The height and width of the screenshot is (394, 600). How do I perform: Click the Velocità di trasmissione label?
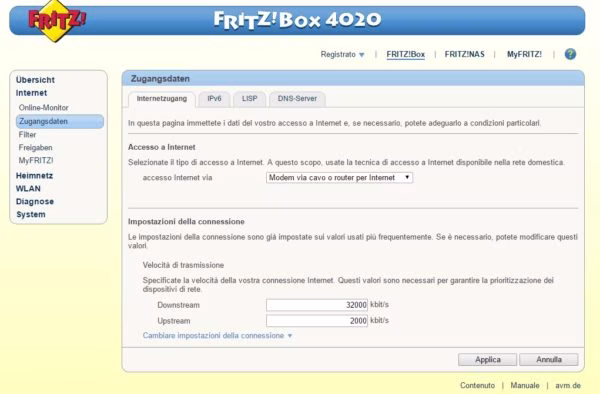pyautogui.click(x=183, y=265)
